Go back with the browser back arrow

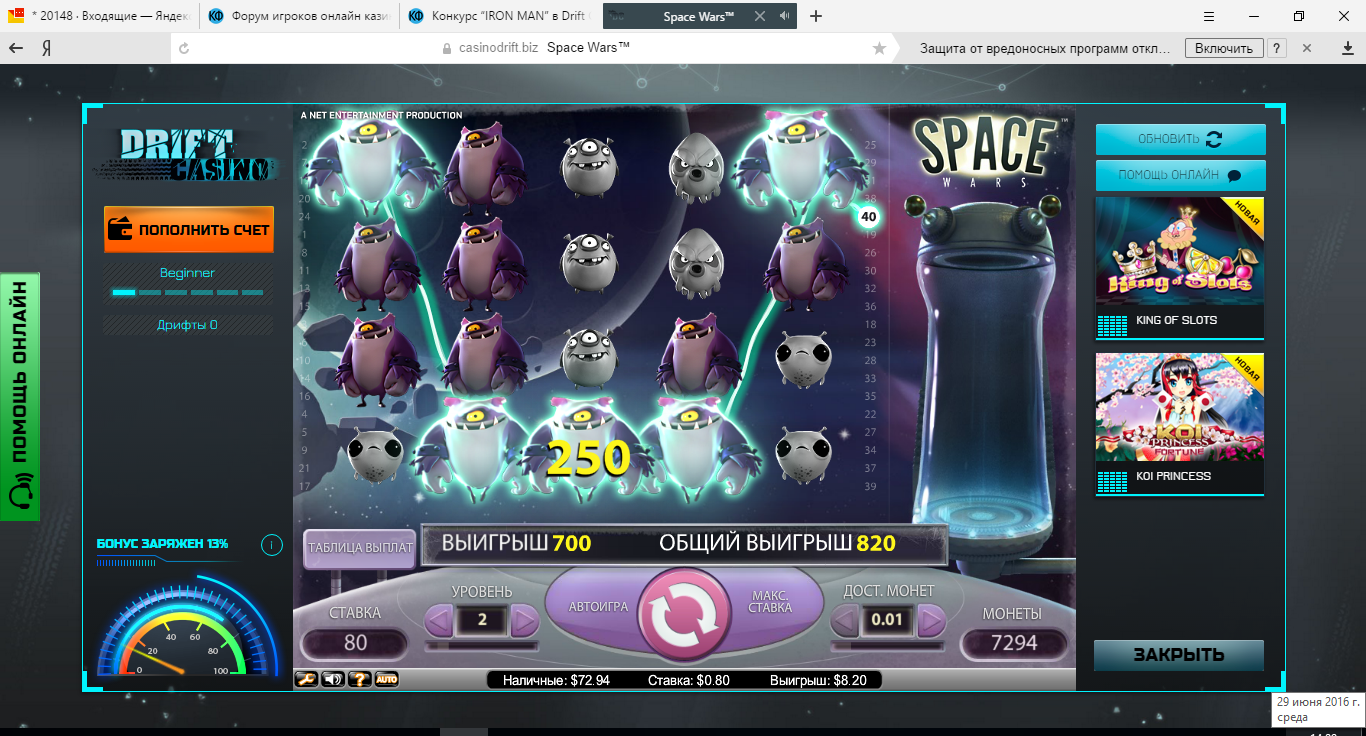point(15,48)
